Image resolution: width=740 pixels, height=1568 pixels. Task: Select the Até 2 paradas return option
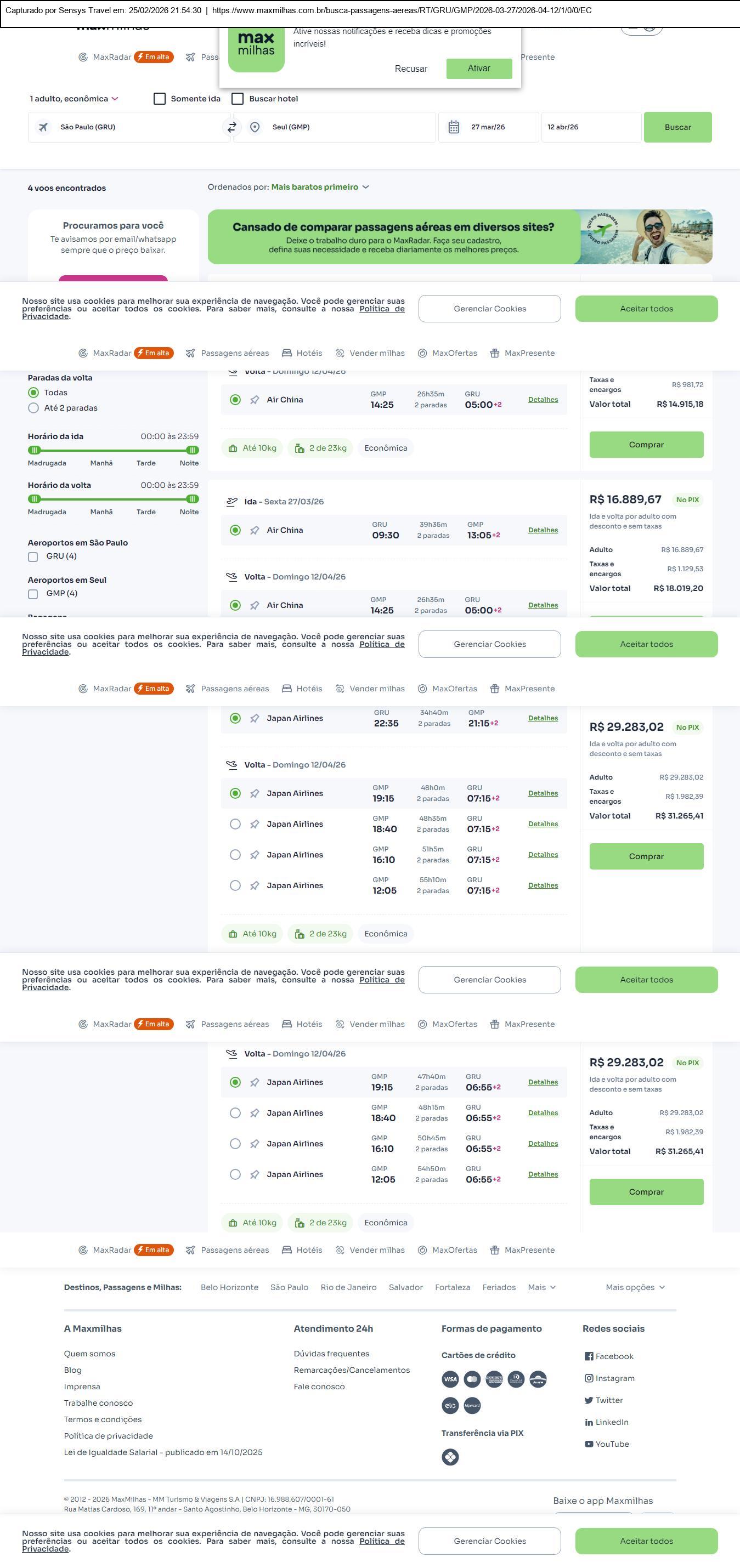pos(33,408)
